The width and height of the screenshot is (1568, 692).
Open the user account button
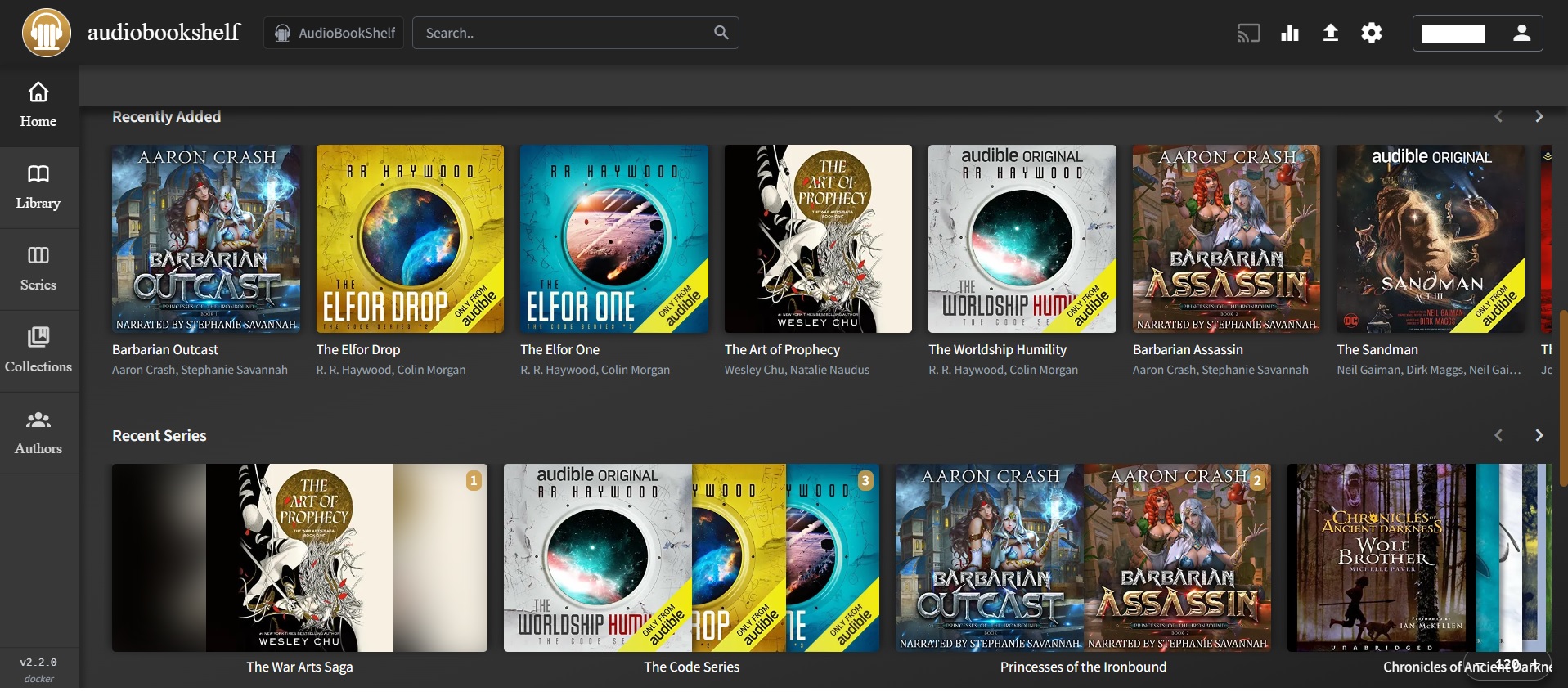click(1477, 34)
